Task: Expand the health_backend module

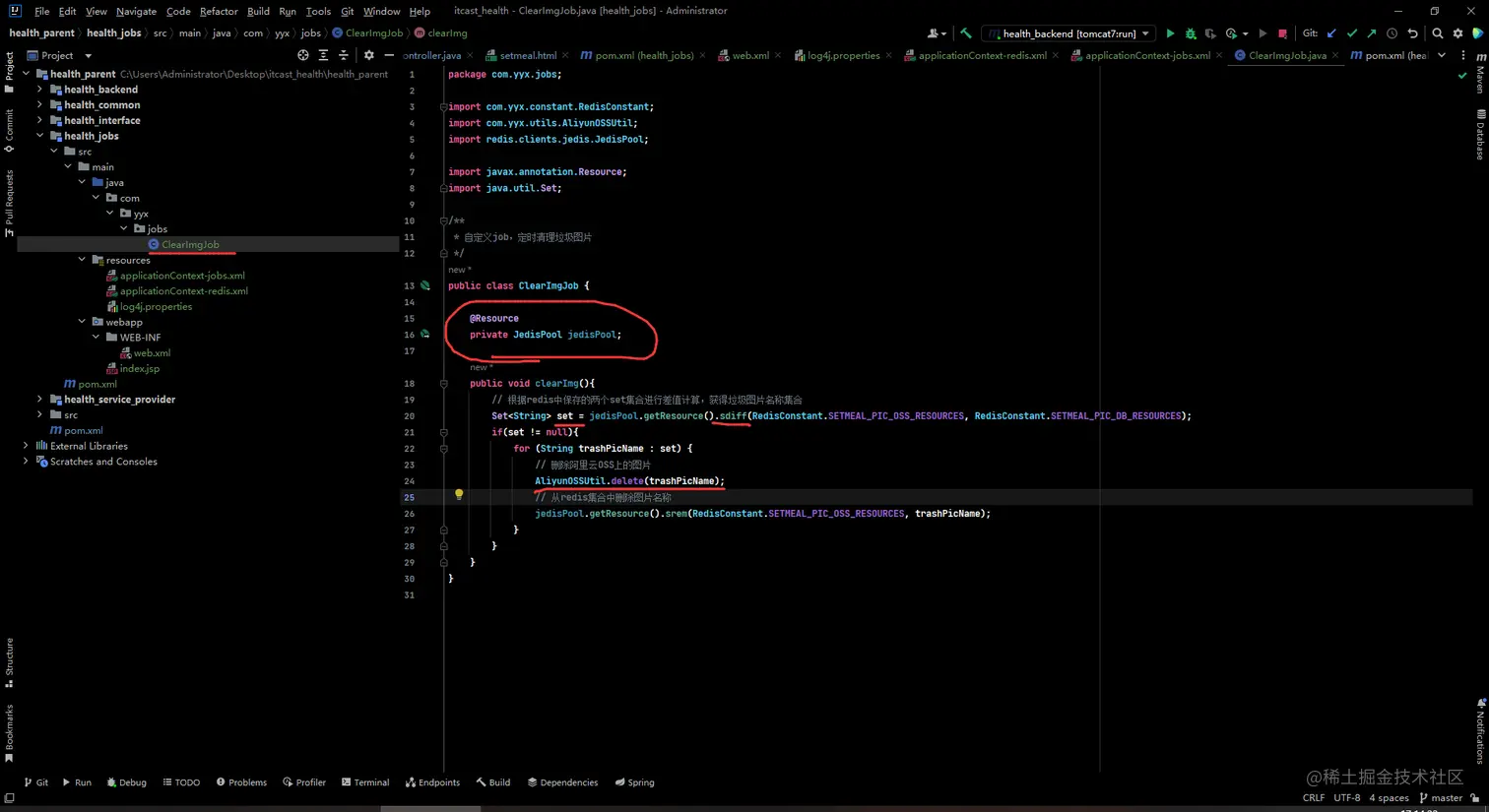Action: (40, 90)
